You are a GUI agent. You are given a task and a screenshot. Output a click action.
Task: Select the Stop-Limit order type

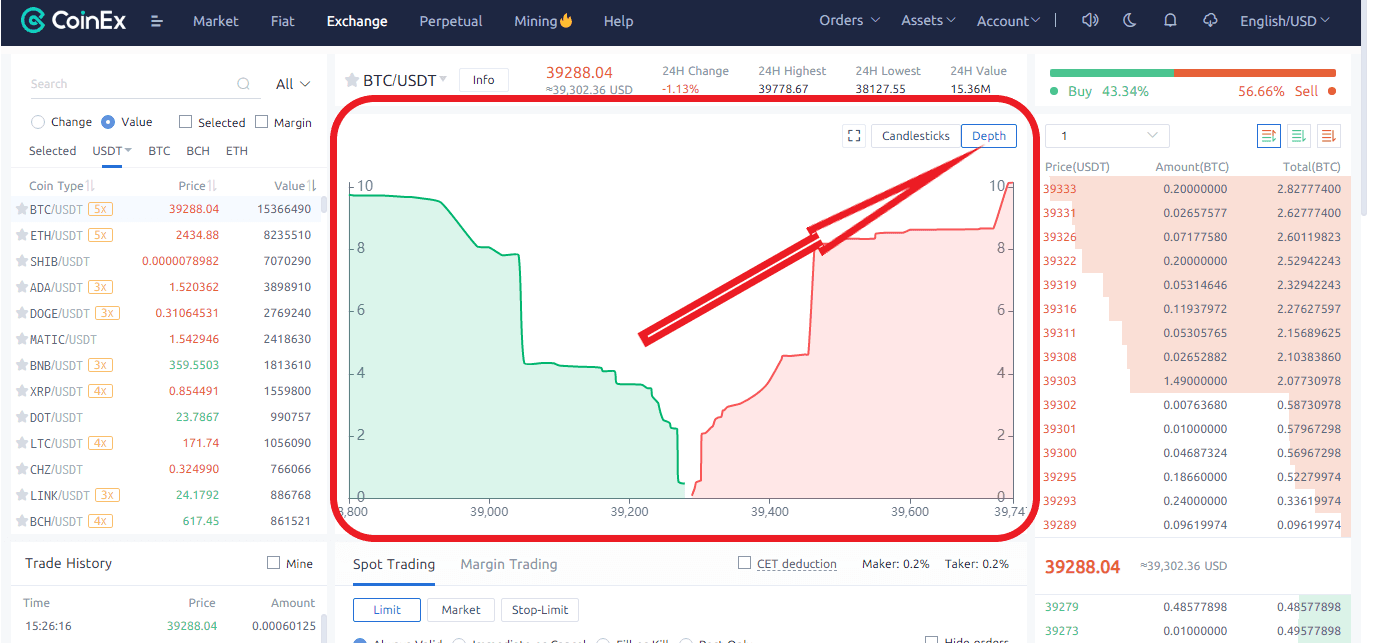coord(540,609)
